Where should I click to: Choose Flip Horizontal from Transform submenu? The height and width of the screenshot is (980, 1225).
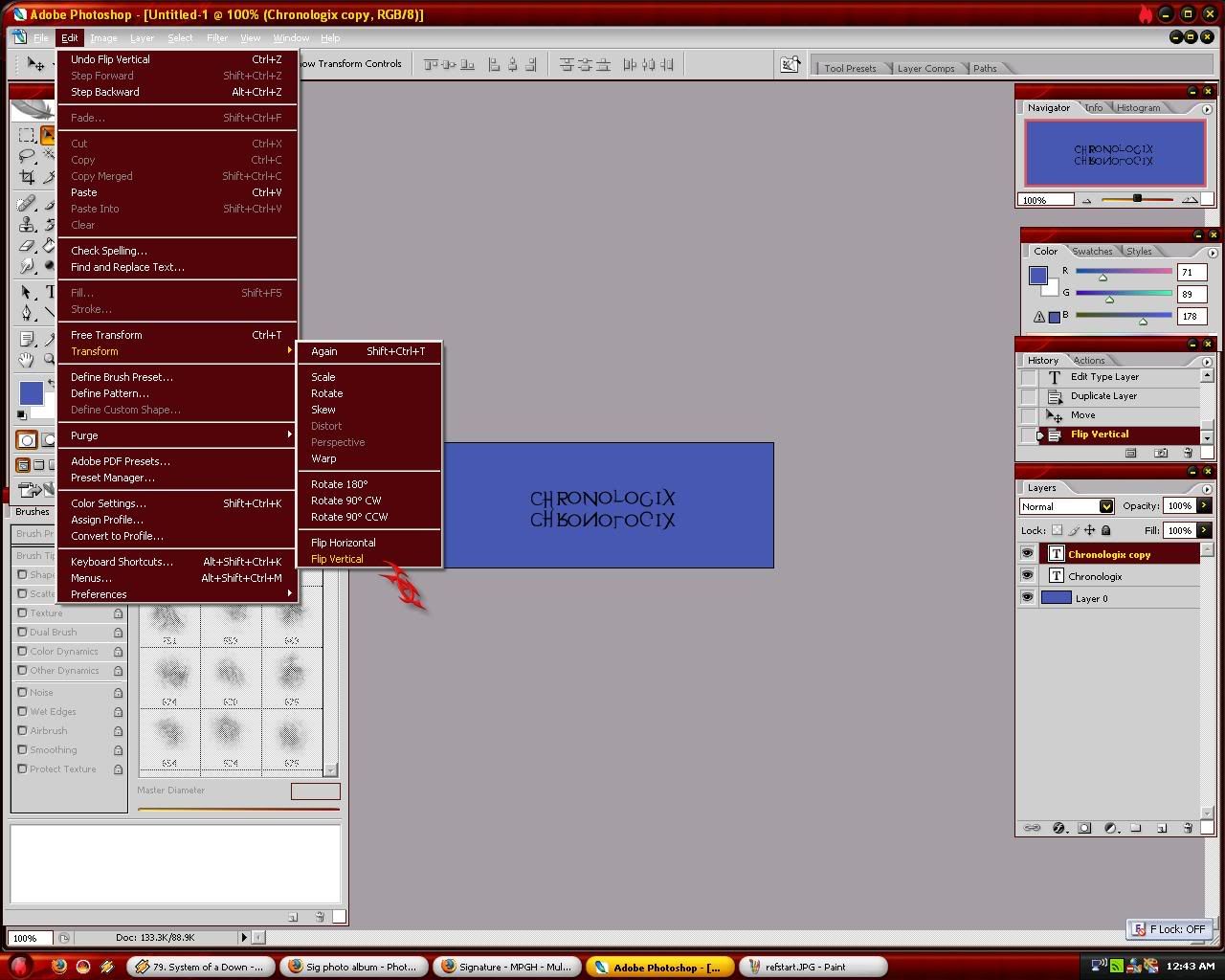[369, 543]
